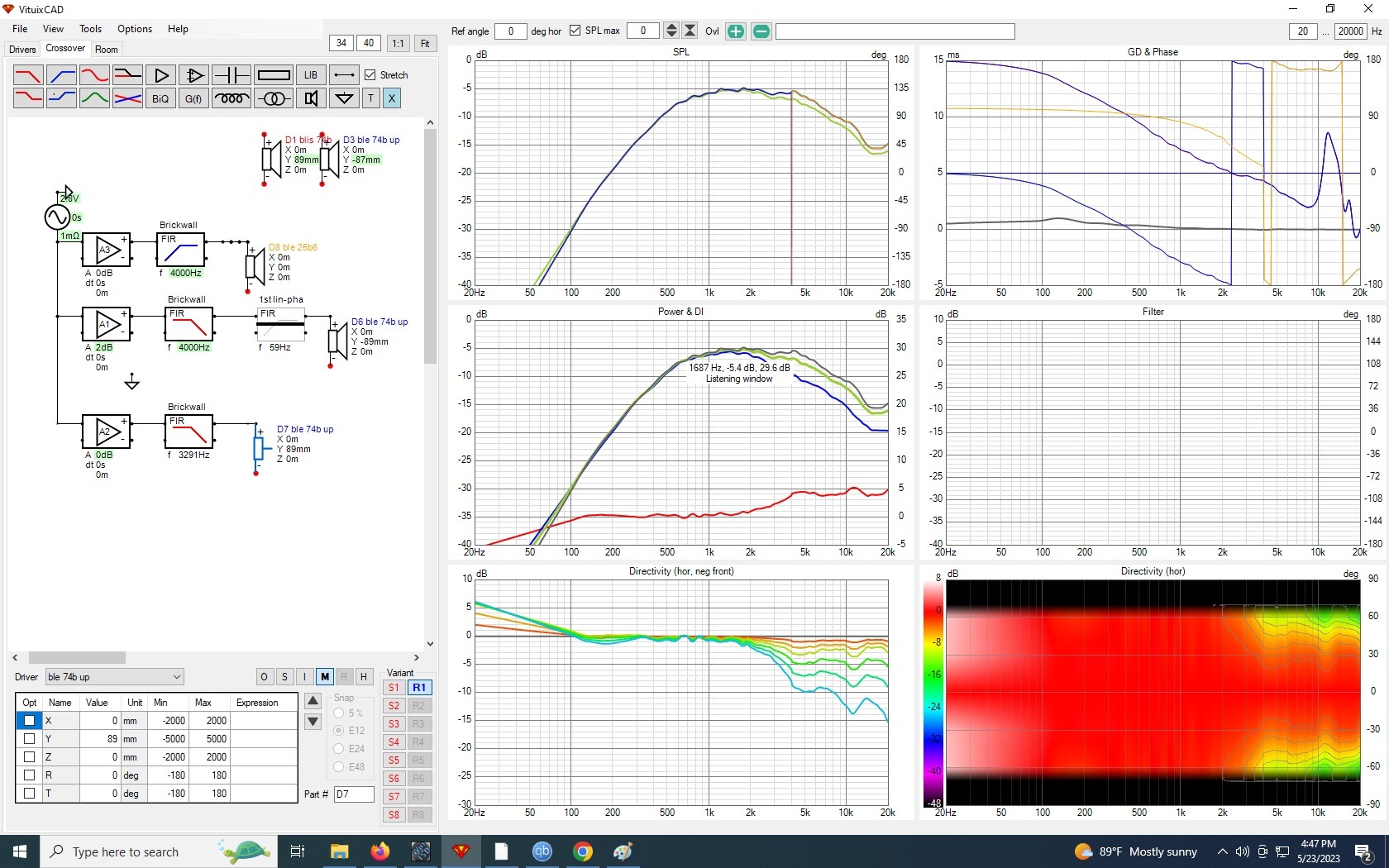Insert red-blue crossed filter block
The image size is (1389, 868).
127,98
